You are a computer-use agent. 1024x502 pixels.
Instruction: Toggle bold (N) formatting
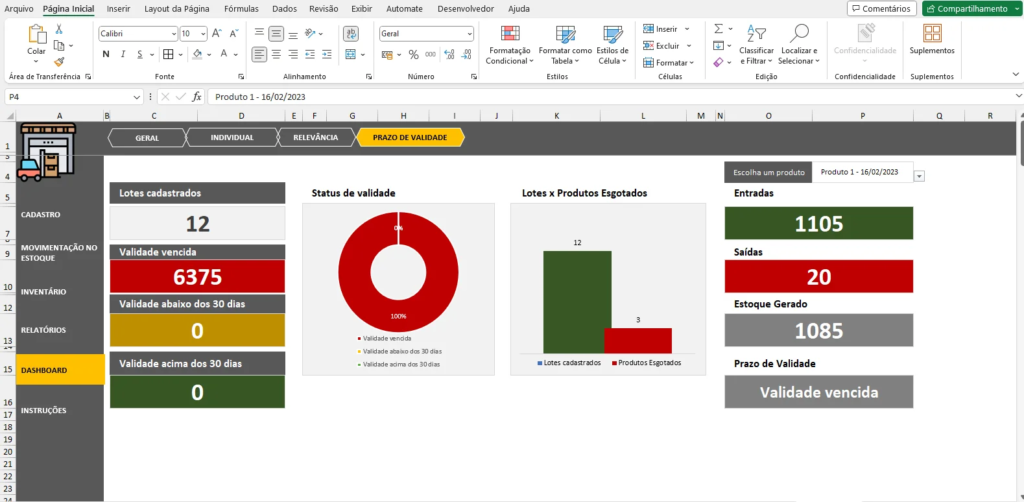[x=105, y=54]
